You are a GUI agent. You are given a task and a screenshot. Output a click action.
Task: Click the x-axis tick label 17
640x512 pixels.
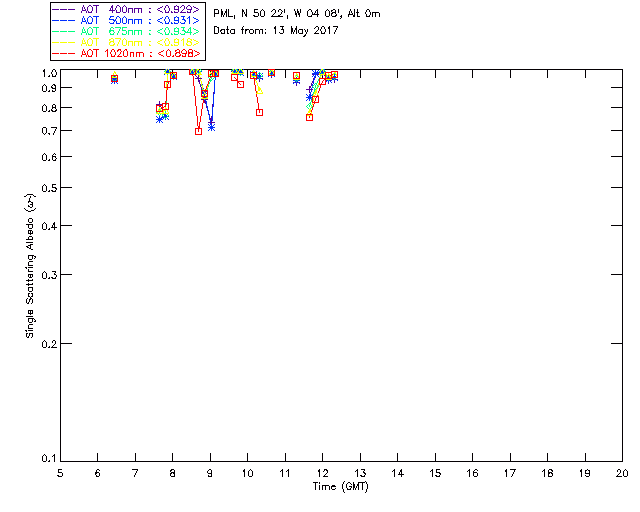tap(510, 473)
